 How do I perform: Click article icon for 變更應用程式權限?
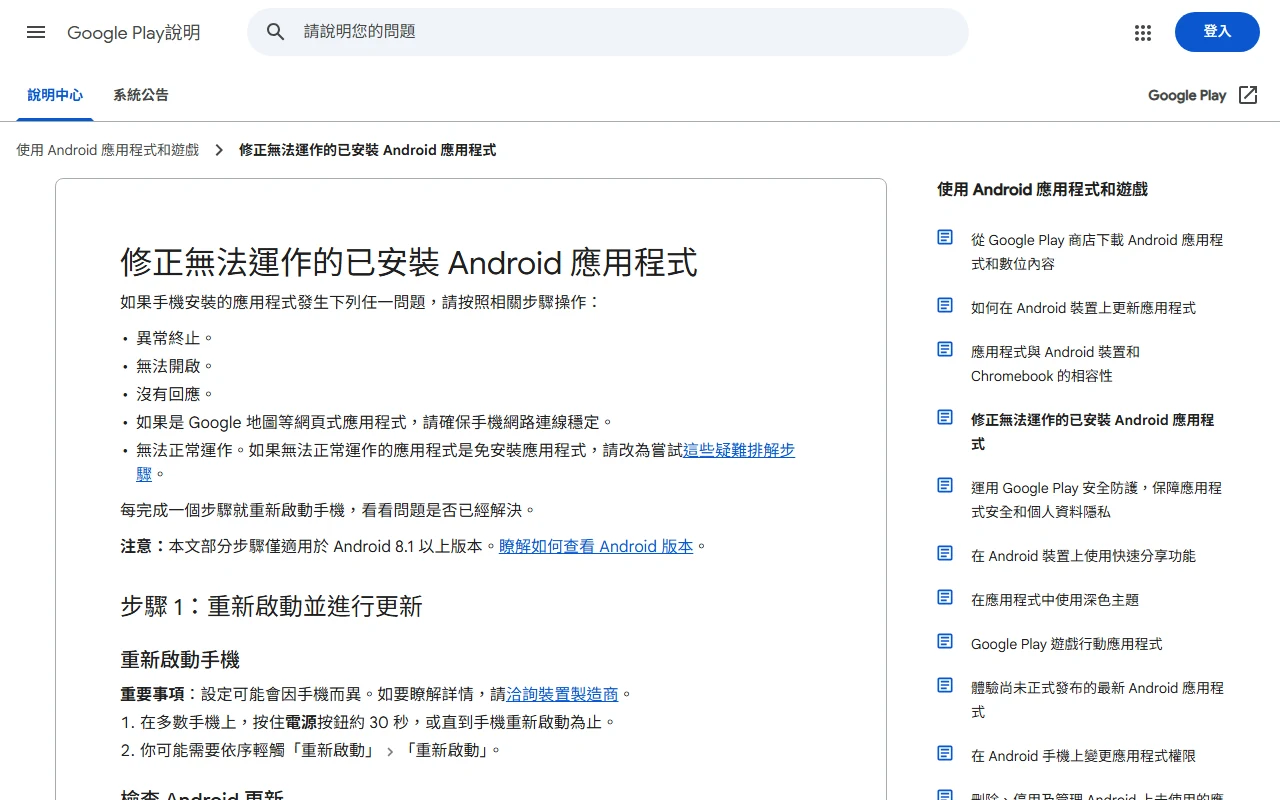click(945, 753)
